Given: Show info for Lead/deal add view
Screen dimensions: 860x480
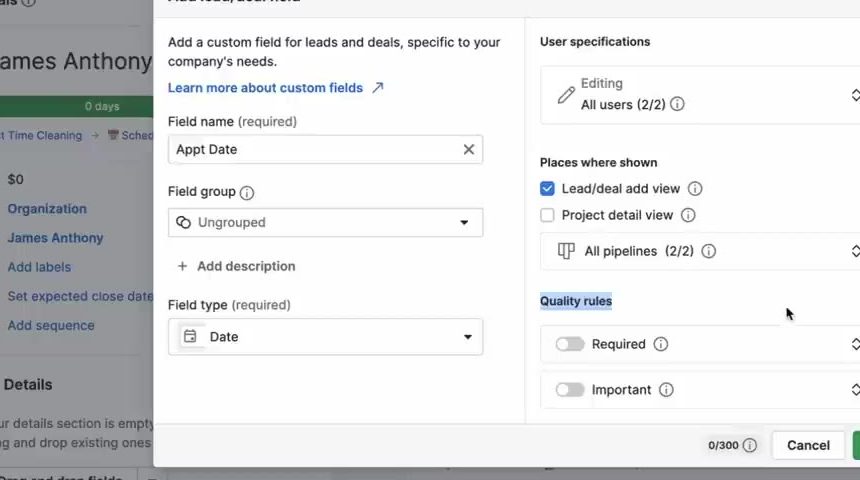Looking at the screenshot, I should pos(695,189).
